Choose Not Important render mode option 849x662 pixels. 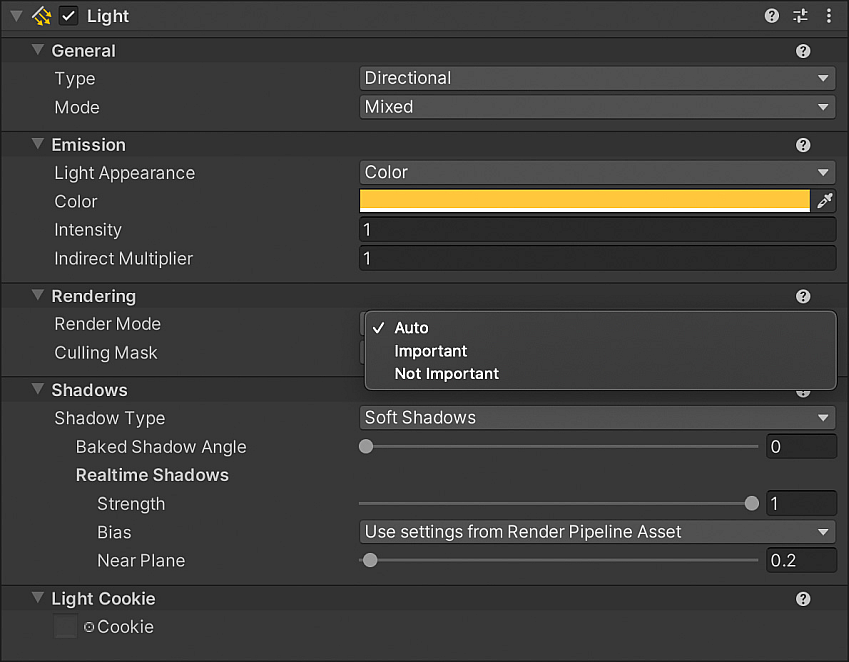446,374
